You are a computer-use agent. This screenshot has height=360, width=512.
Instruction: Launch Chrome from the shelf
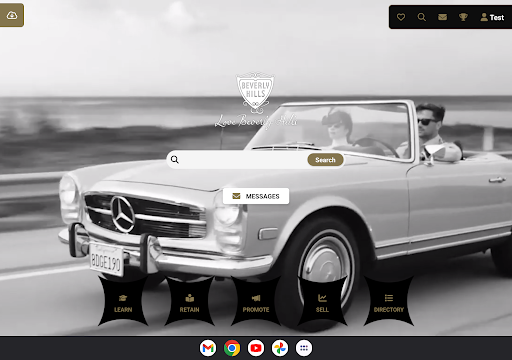coord(232,348)
